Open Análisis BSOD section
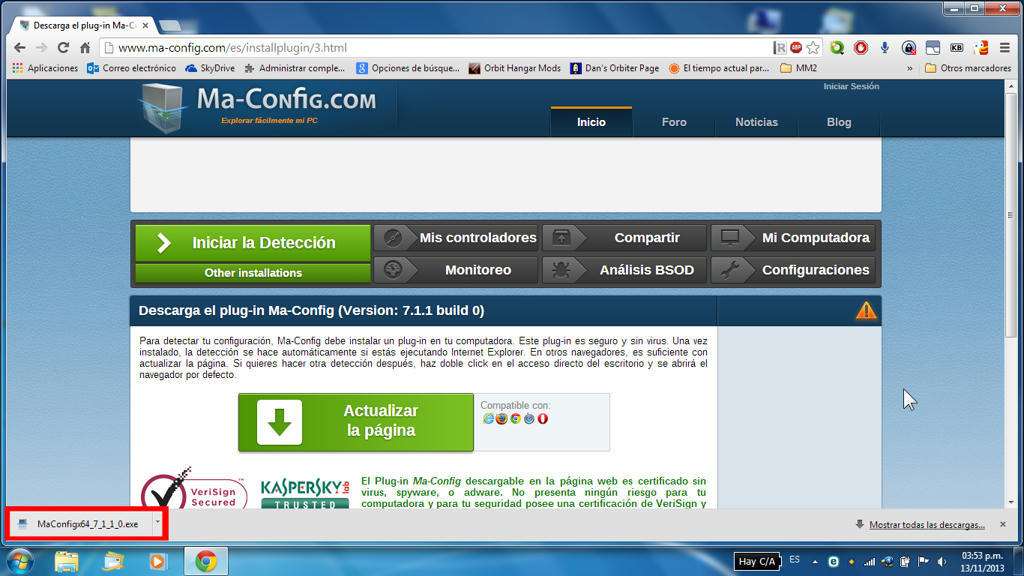Image resolution: width=1024 pixels, height=576 pixels. tap(624, 270)
